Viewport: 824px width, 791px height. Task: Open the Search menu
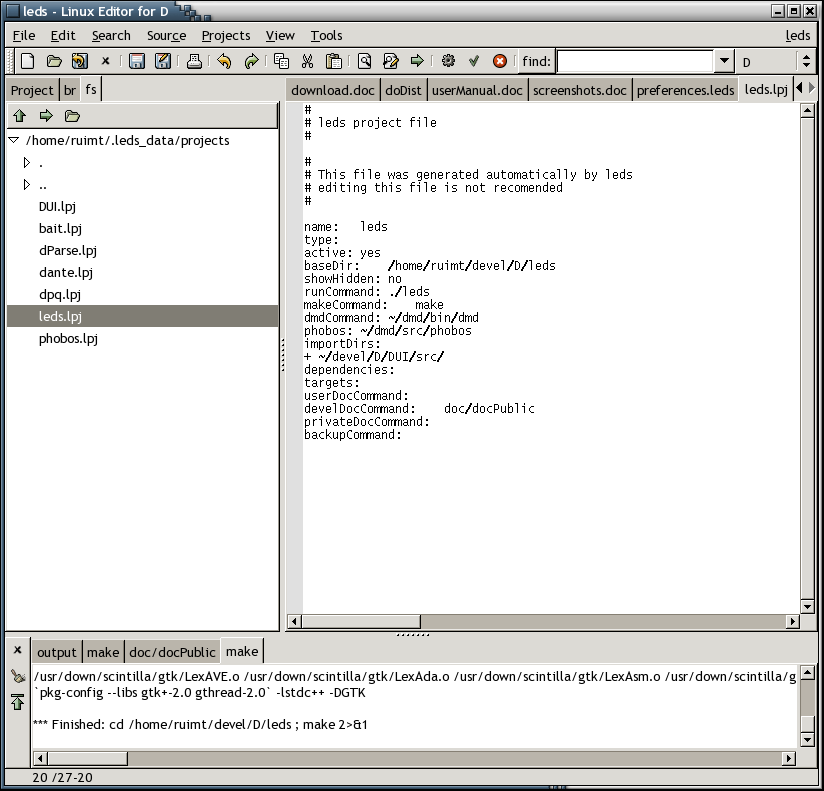pos(111,35)
